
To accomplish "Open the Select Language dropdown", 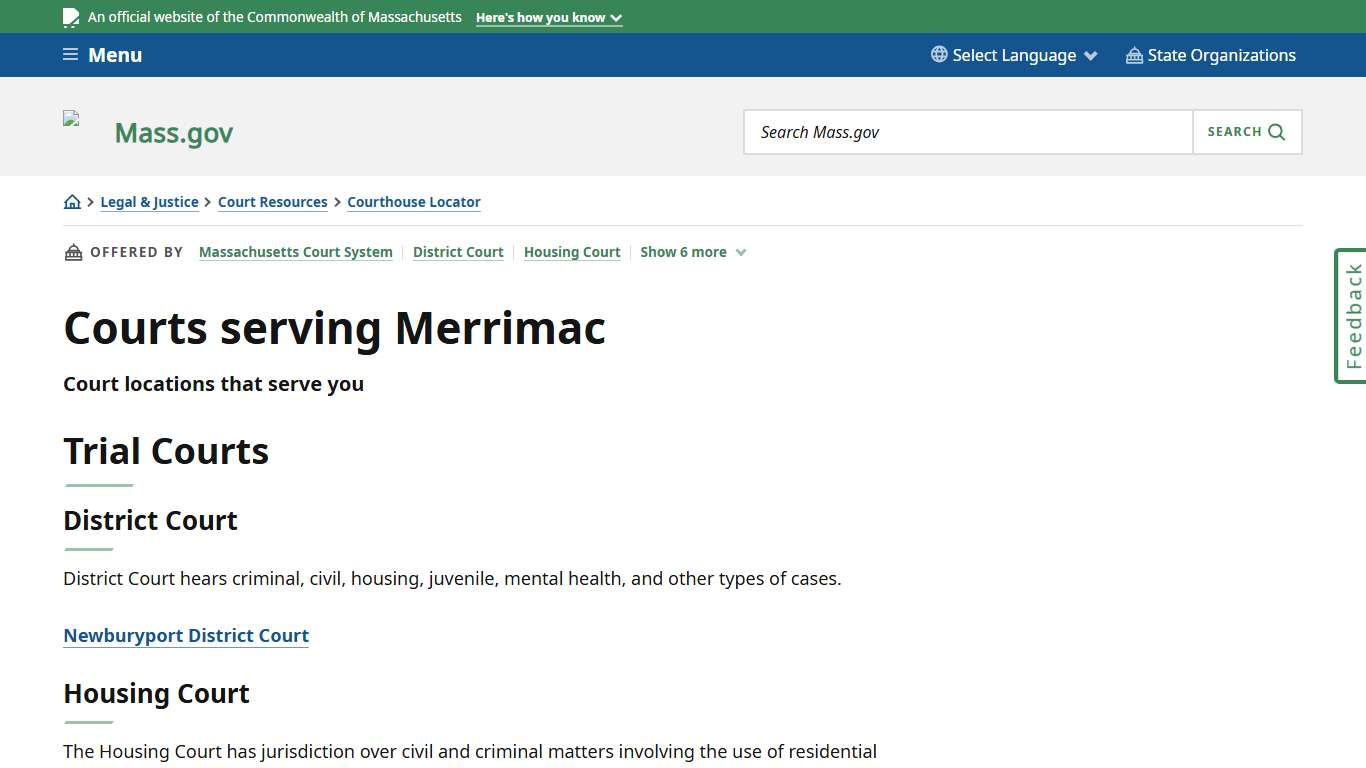I will coord(1013,55).
